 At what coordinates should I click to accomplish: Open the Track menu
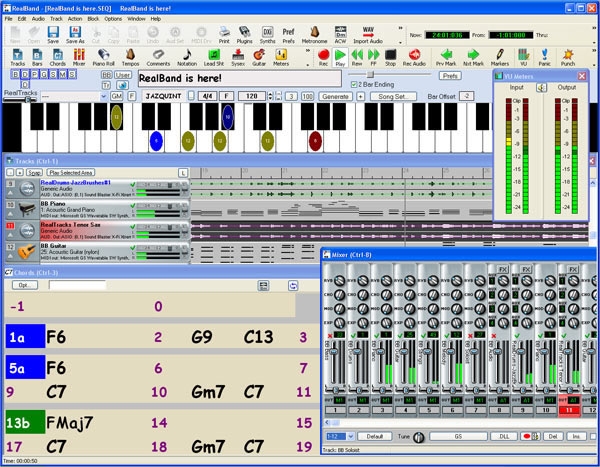(x=56, y=19)
